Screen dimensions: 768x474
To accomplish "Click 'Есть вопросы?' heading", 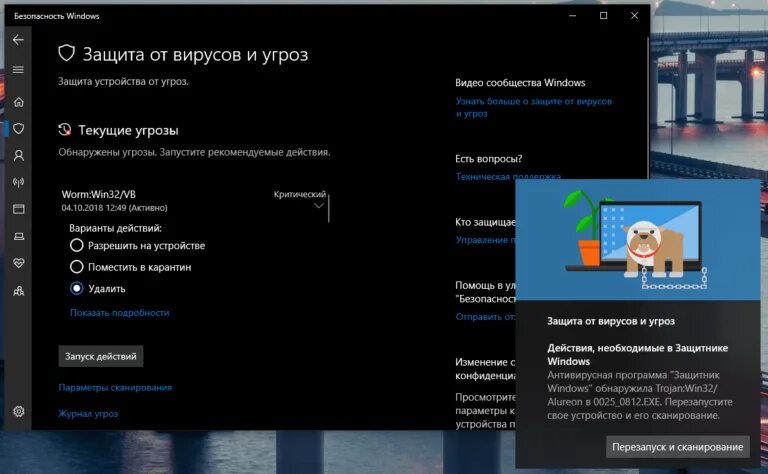I will [x=489, y=159].
